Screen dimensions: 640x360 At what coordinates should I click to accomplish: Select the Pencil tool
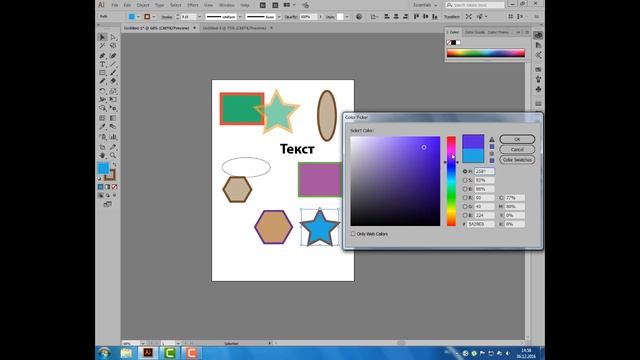(102, 82)
